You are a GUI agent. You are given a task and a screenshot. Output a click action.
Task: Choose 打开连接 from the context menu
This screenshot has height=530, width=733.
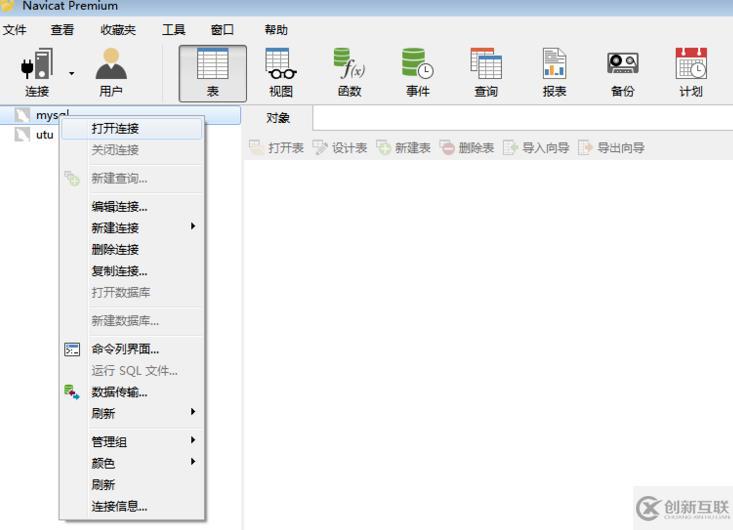point(132,129)
